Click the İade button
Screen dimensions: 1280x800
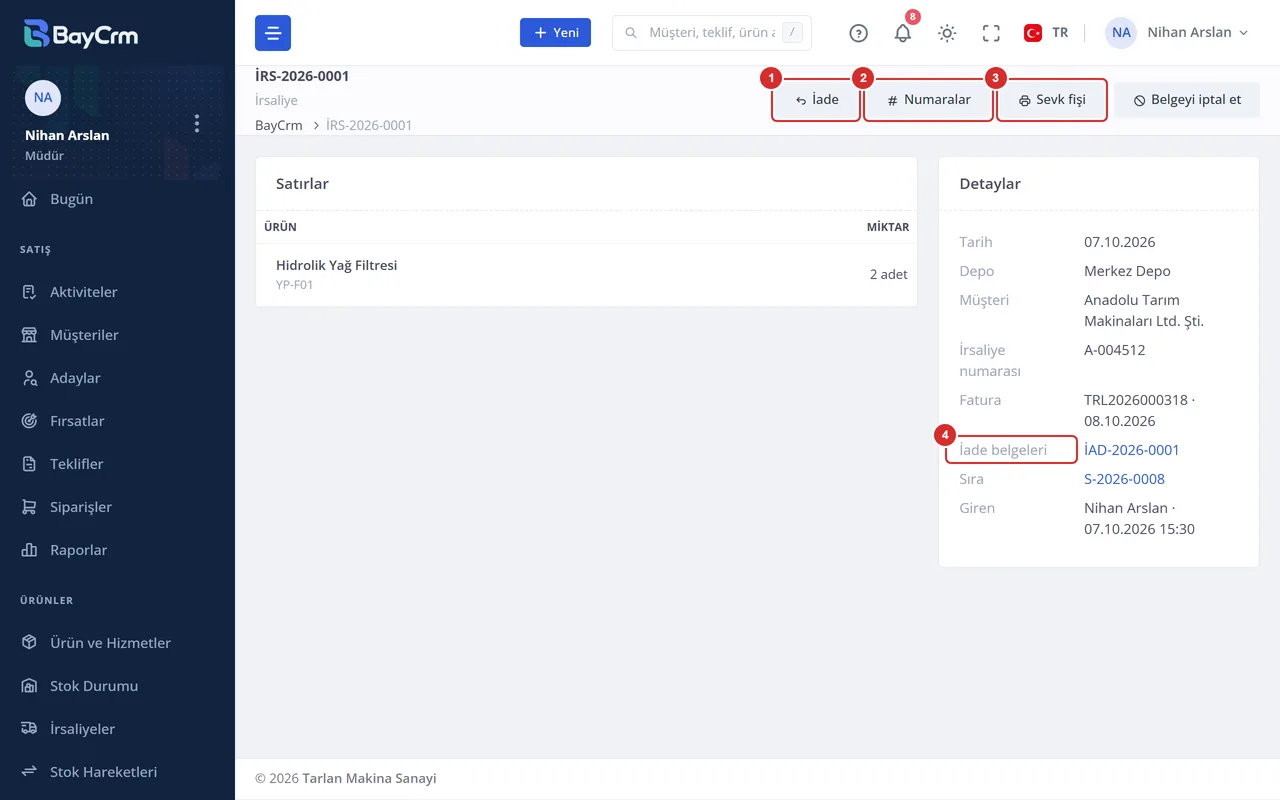coord(816,100)
